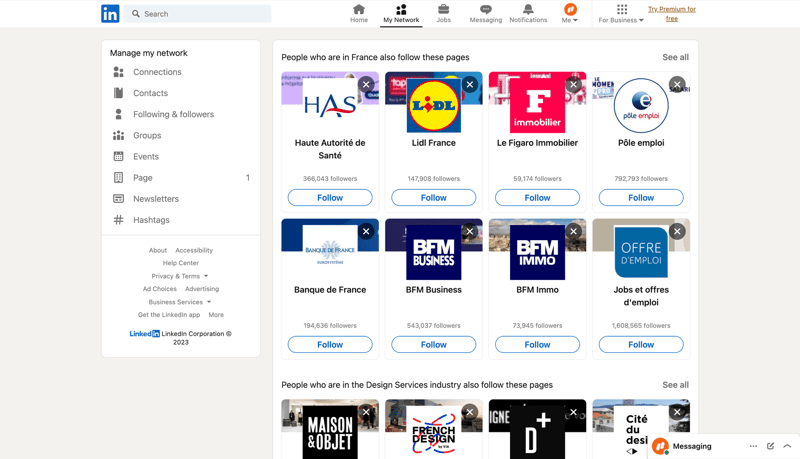Click the Search input field

point(199,14)
